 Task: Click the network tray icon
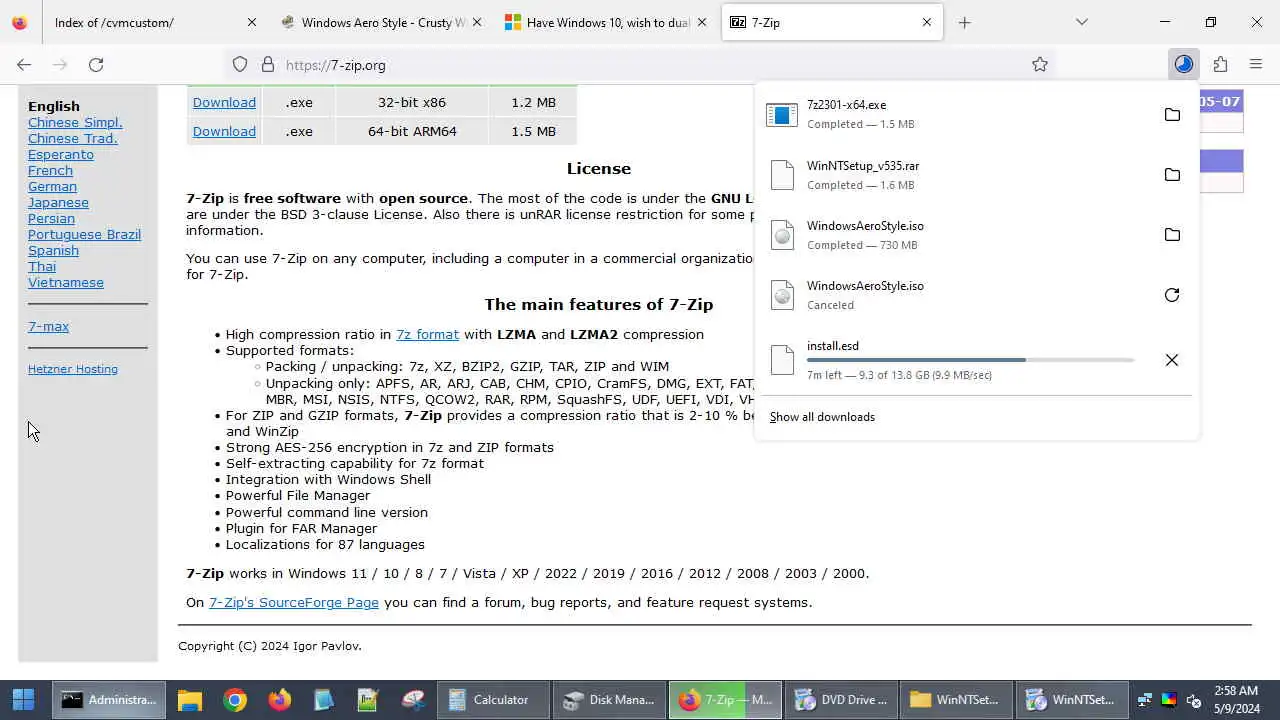1145,700
